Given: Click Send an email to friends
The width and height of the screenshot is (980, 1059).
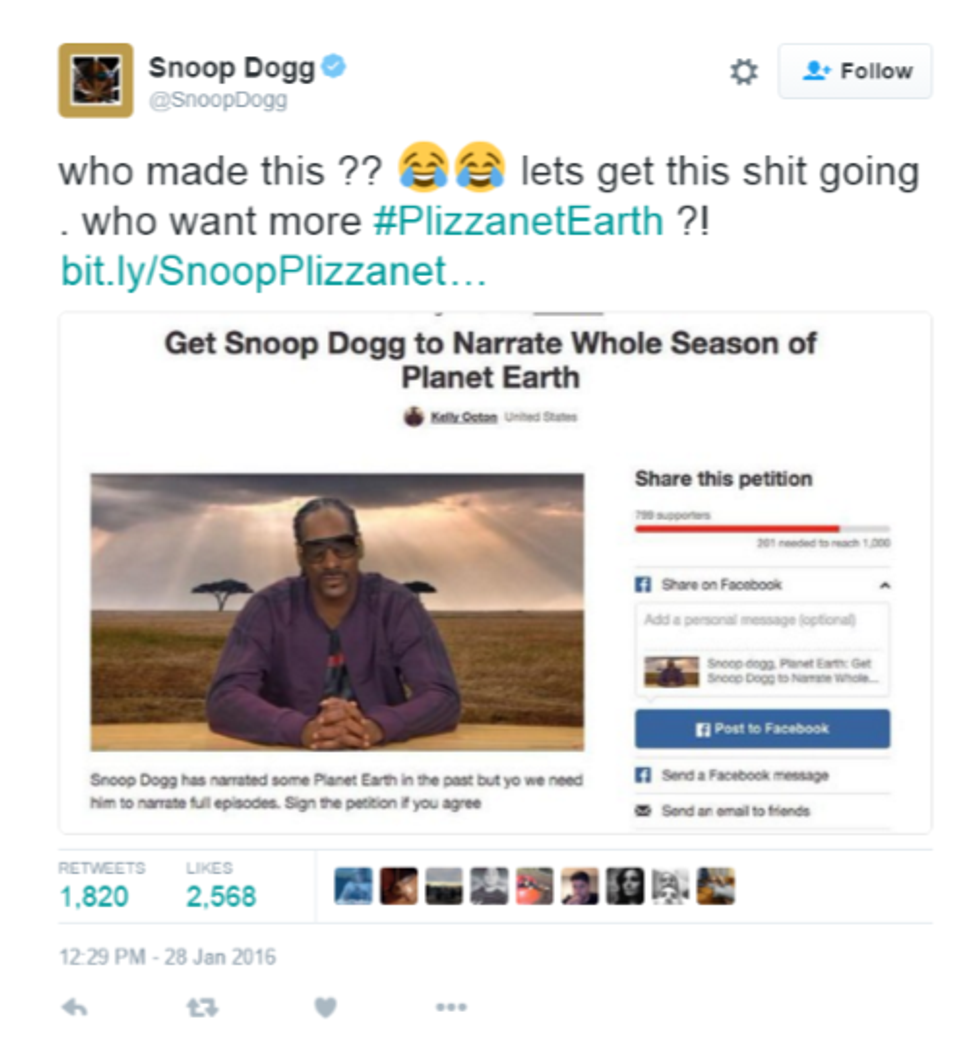Looking at the screenshot, I should pos(735,810).
